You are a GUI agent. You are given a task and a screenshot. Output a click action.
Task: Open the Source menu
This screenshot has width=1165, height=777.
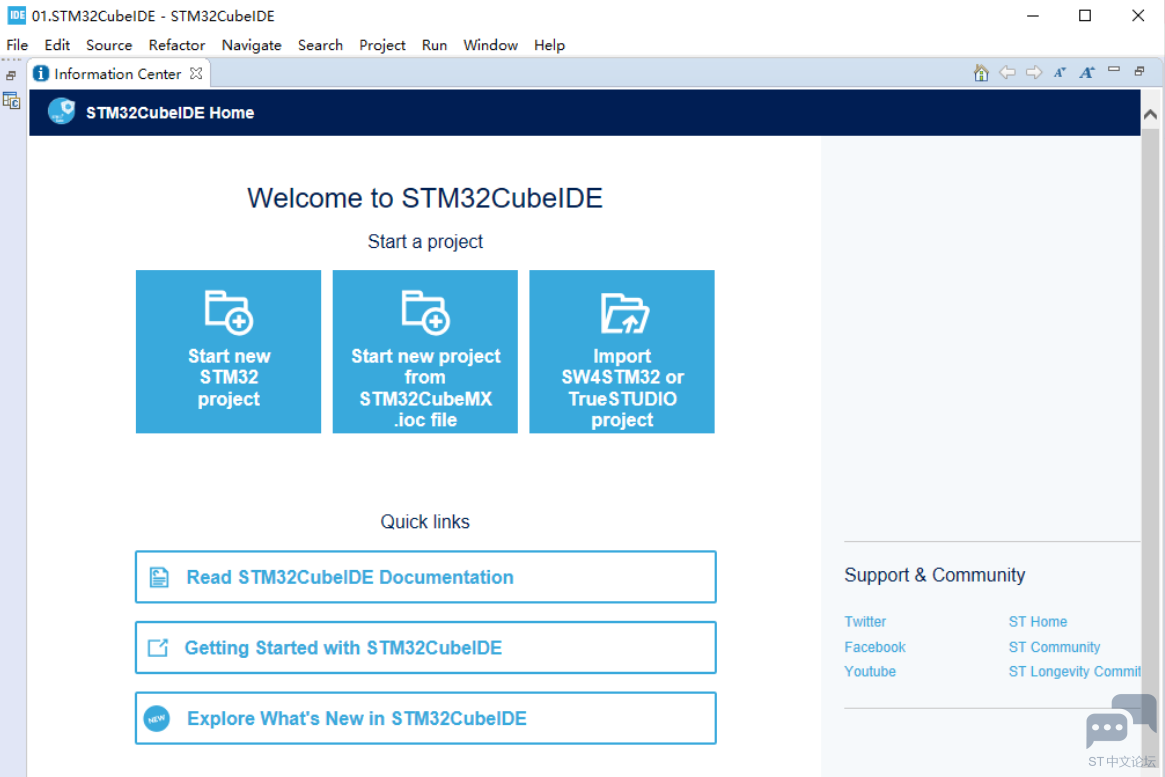(x=109, y=45)
